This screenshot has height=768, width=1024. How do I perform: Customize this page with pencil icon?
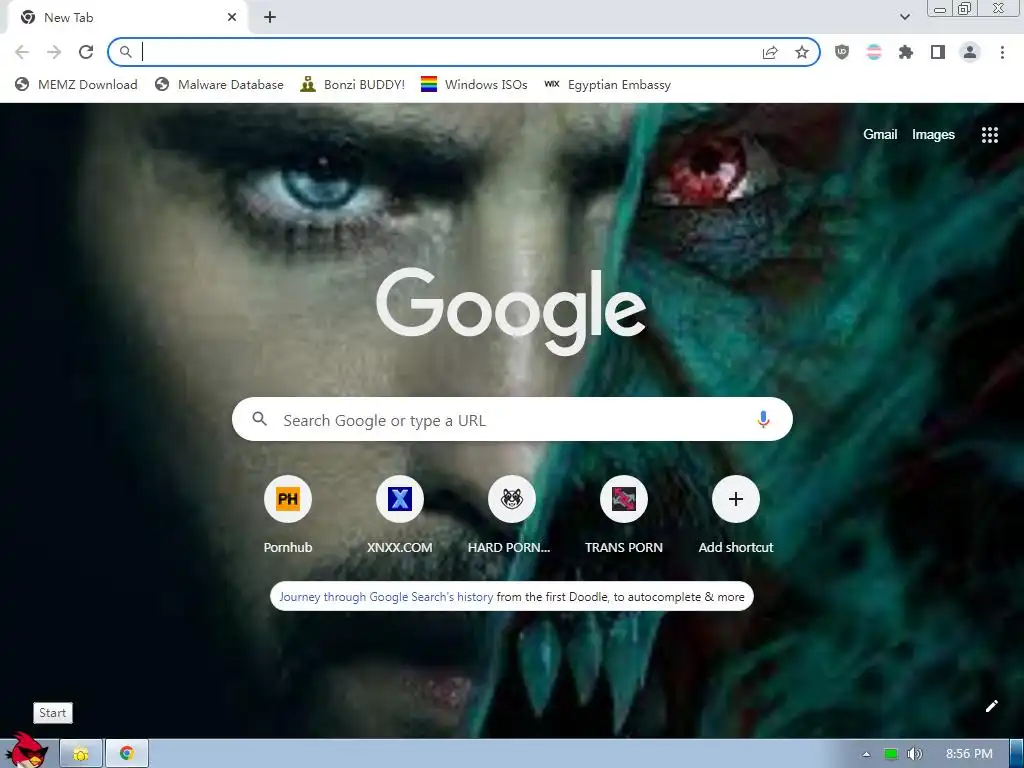coord(991,706)
